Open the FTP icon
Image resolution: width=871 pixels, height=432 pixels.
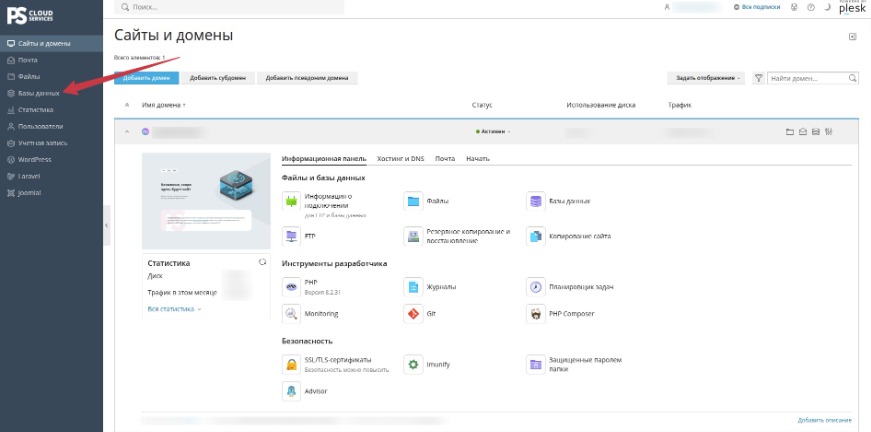291,236
